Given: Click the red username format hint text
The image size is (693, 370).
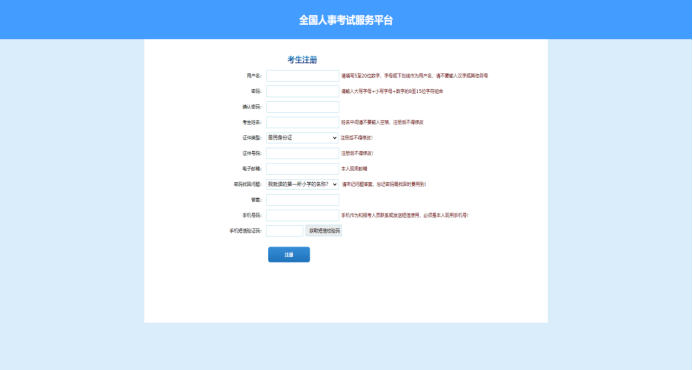Looking at the screenshot, I should pyautogui.click(x=415, y=76).
